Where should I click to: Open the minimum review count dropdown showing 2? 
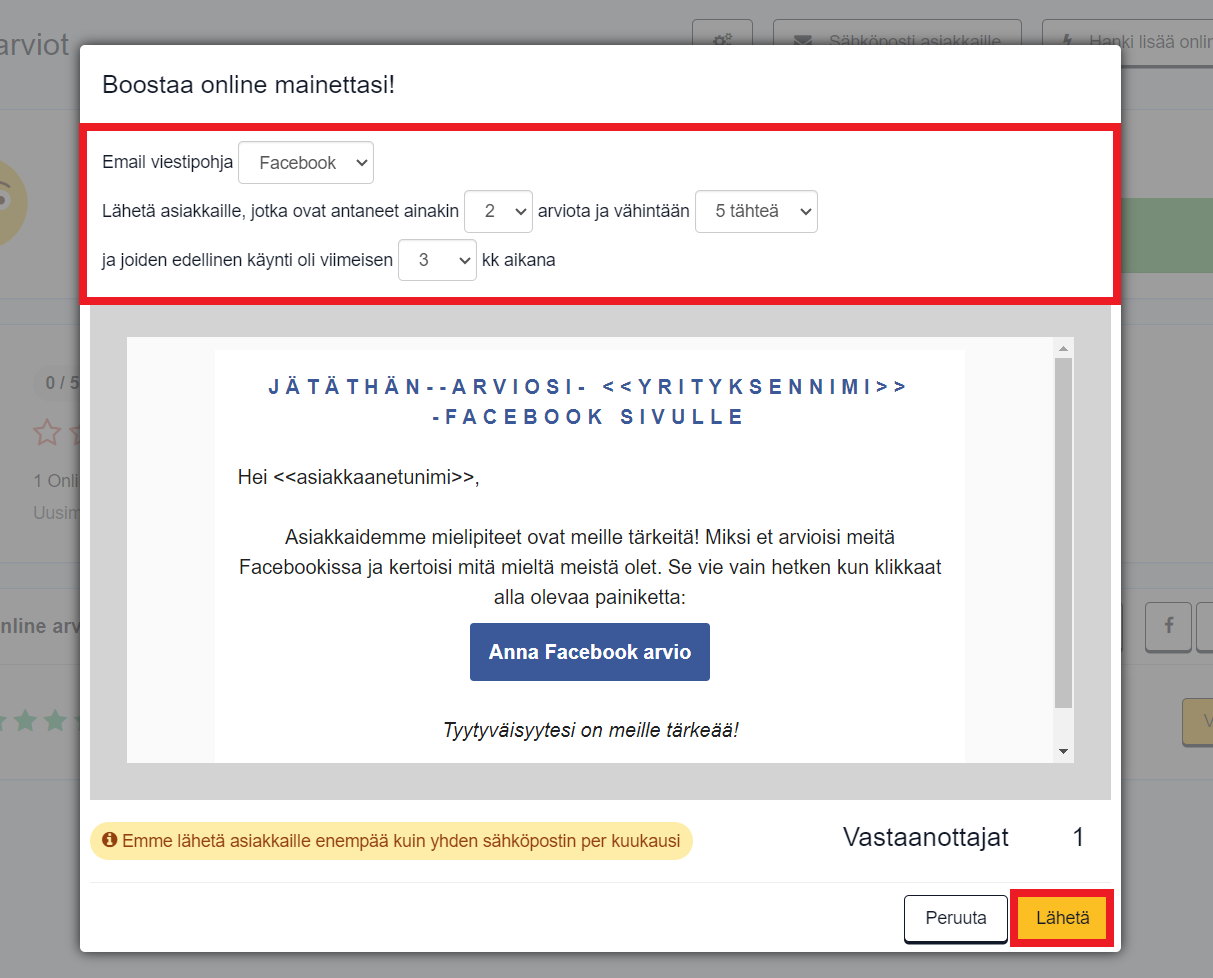coord(499,211)
